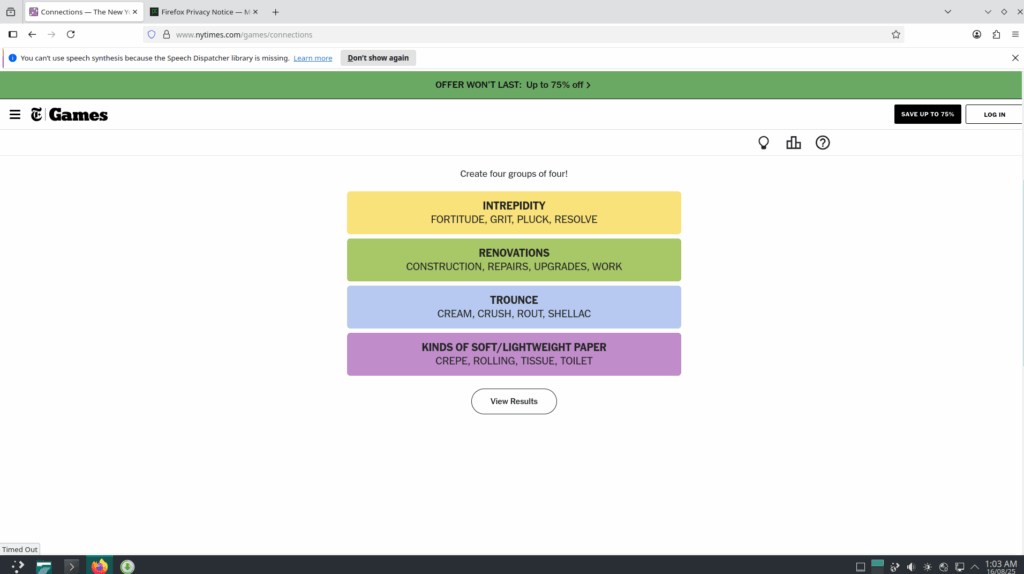This screenshot has height=574, width=1024.
Task: Launch Firefox from the taskbar
Action: point(99,566)
